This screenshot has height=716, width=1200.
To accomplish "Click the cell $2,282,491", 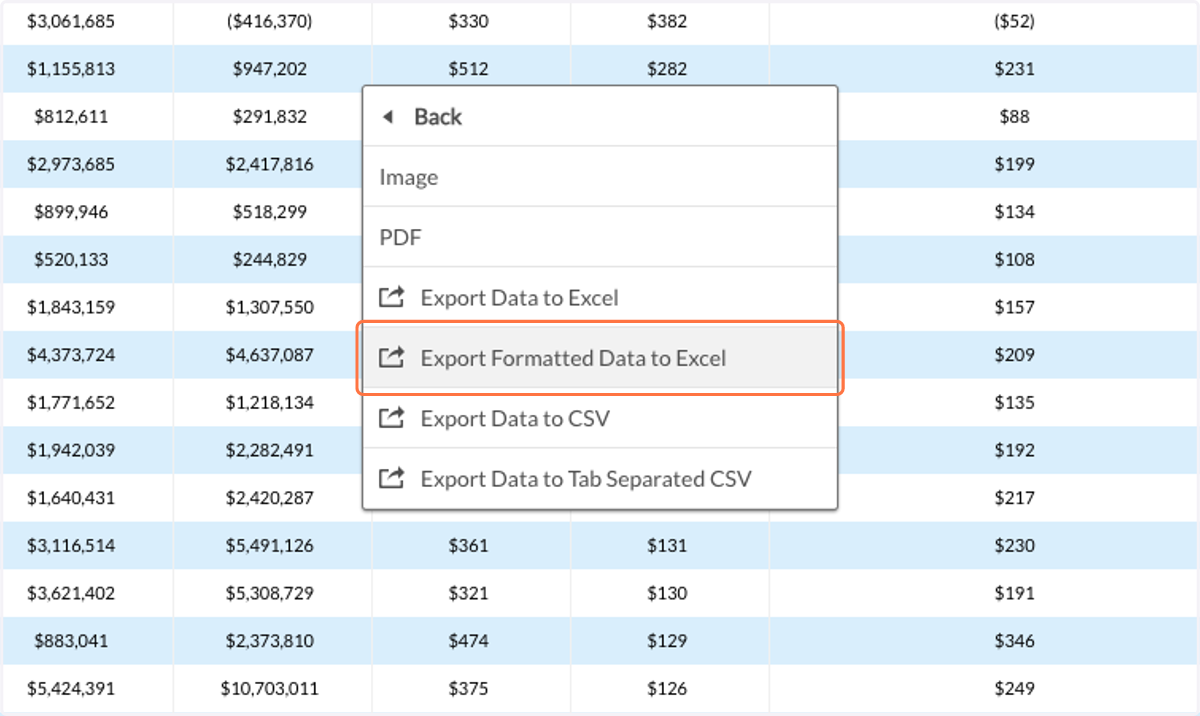I will tap(270, 450).
